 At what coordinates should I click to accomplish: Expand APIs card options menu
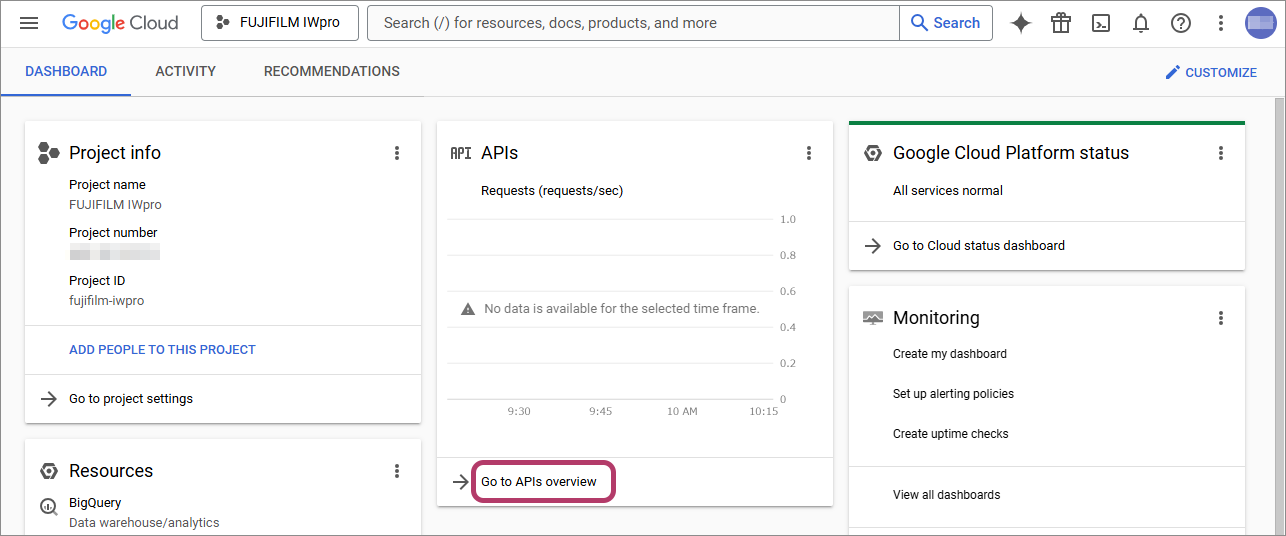(809, 153)
